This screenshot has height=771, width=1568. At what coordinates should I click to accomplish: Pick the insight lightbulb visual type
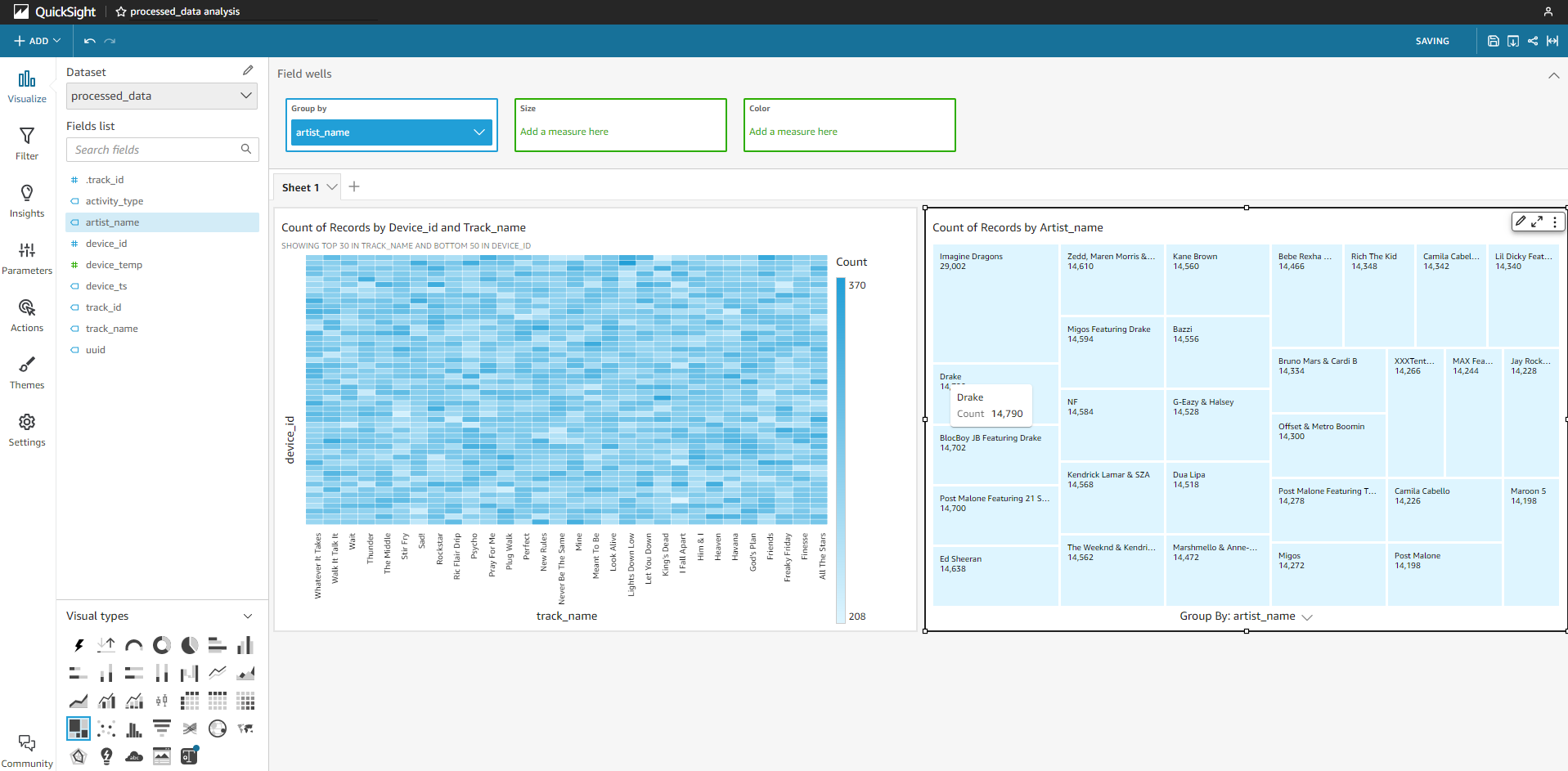coord(106,756)
